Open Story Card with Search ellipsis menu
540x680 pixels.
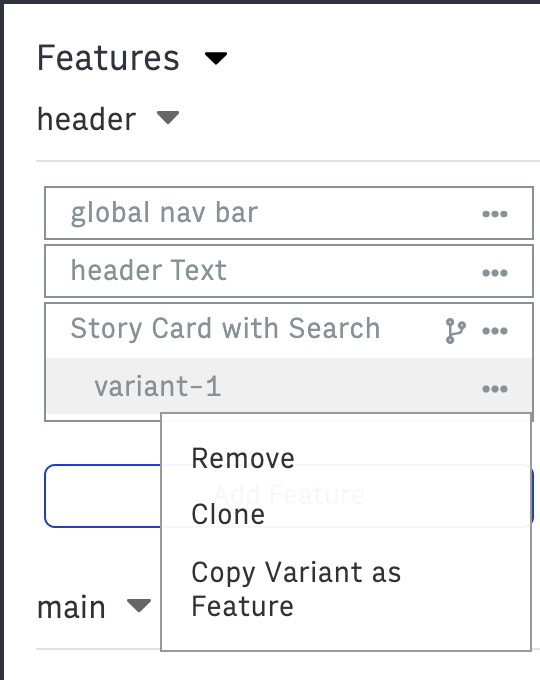click(x=495, y=331)
